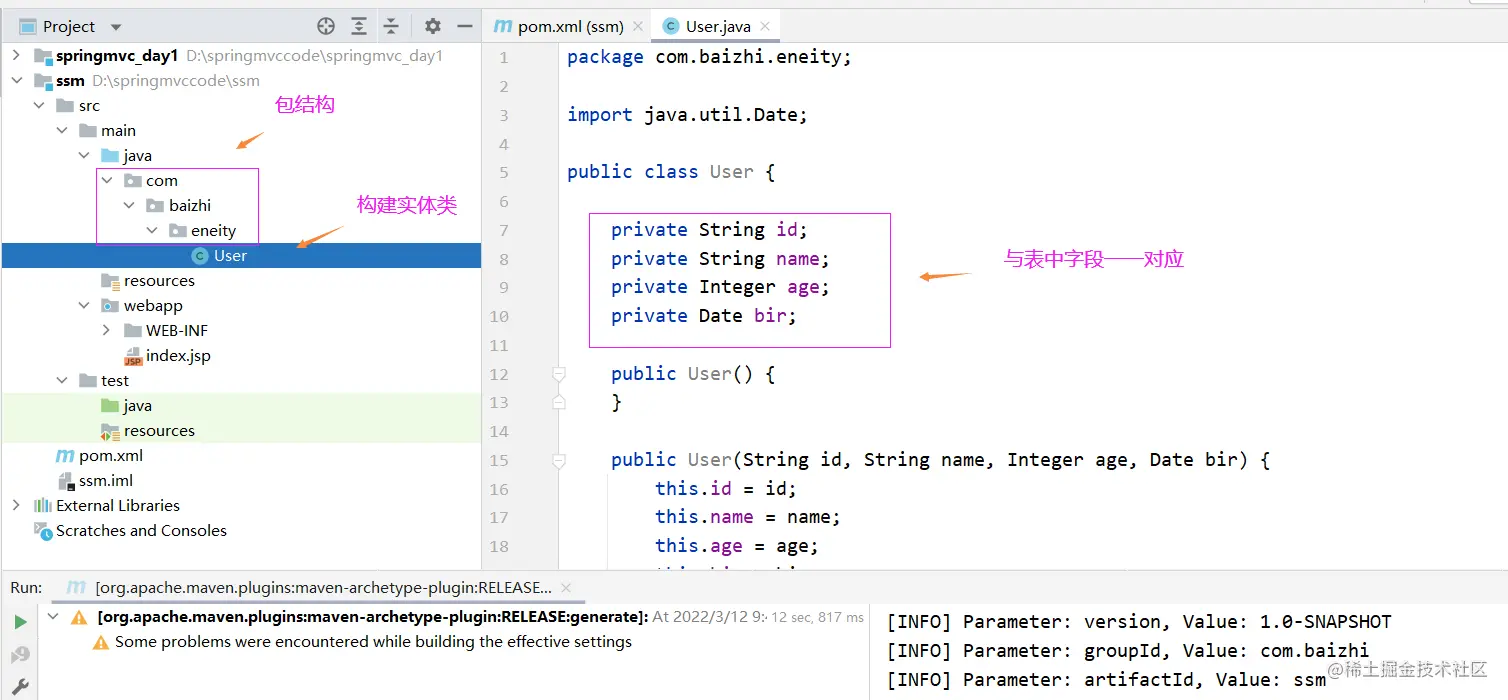Hide the Project tool window
The height and width of the screenshot is (700, 1508).
click(465, 27)
